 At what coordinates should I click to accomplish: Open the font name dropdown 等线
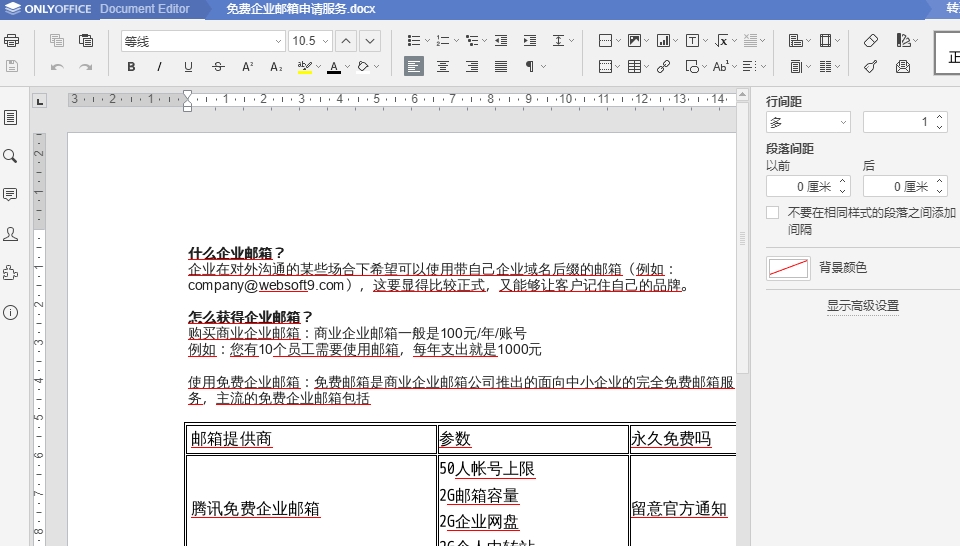278,41
